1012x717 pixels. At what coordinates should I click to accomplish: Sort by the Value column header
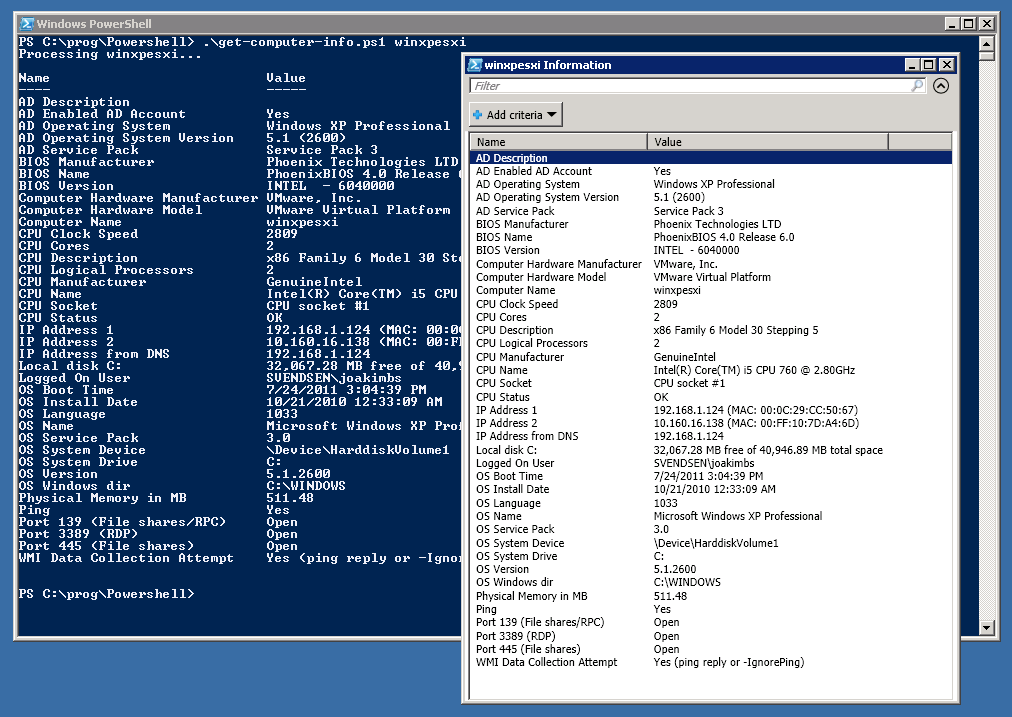(767, 142)
